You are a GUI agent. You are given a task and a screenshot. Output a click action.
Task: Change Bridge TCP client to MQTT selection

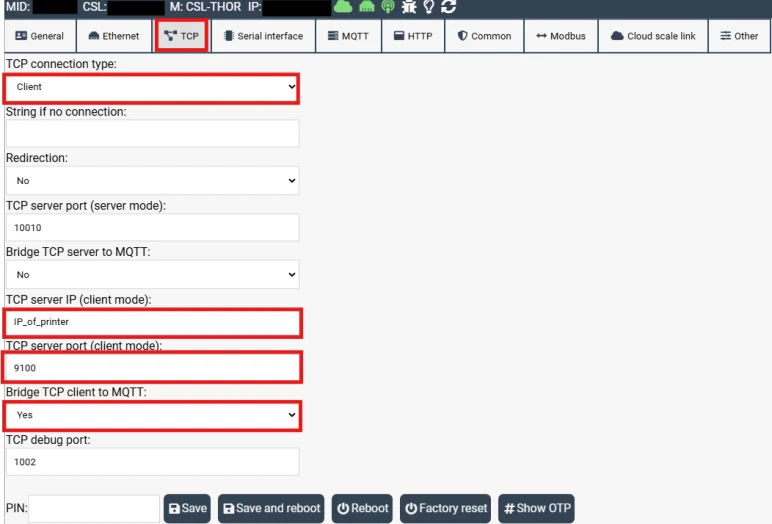[x=152, y=415]
